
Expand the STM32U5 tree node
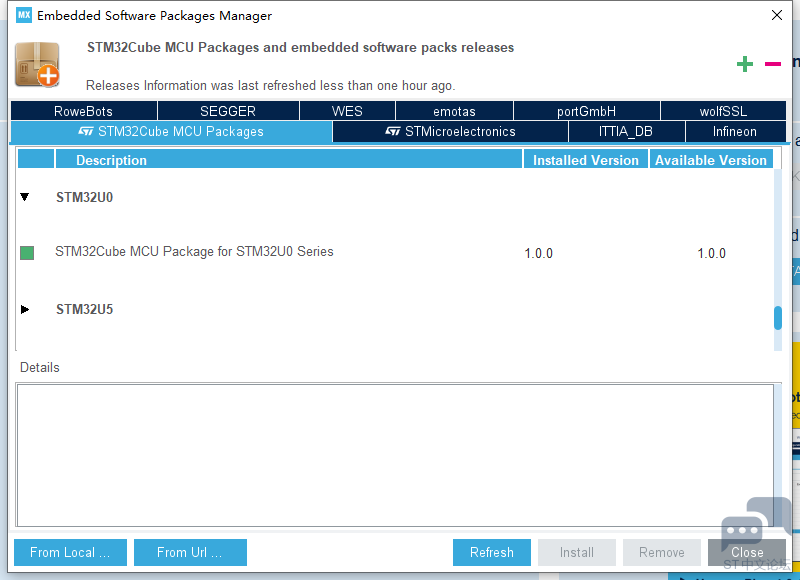pyautogui.click(x=24, y=309)
